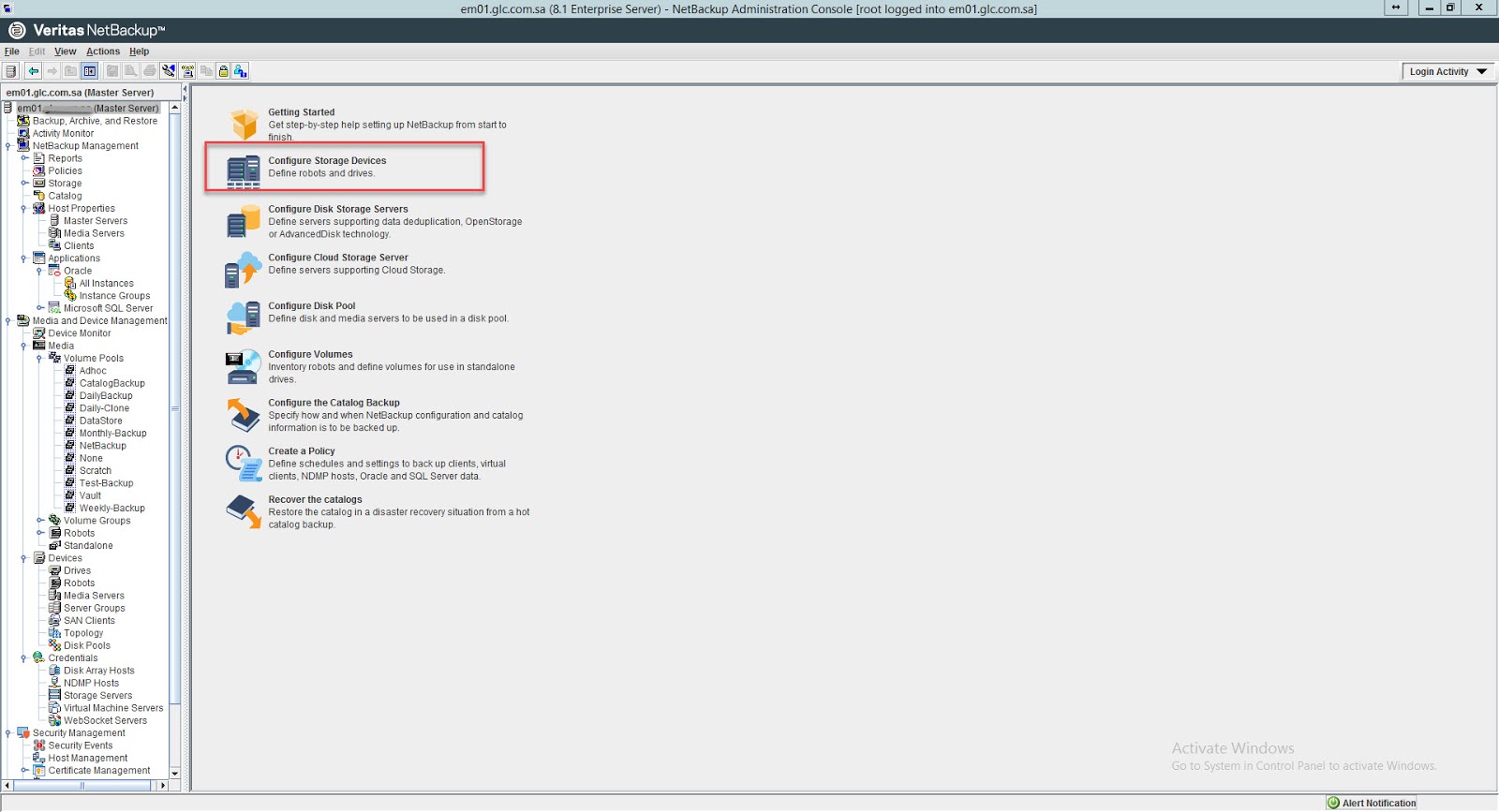This screenshot has width=1499, height=812.
Task: Click the Alert Notification status icon
Action: tap(1333, 803)
